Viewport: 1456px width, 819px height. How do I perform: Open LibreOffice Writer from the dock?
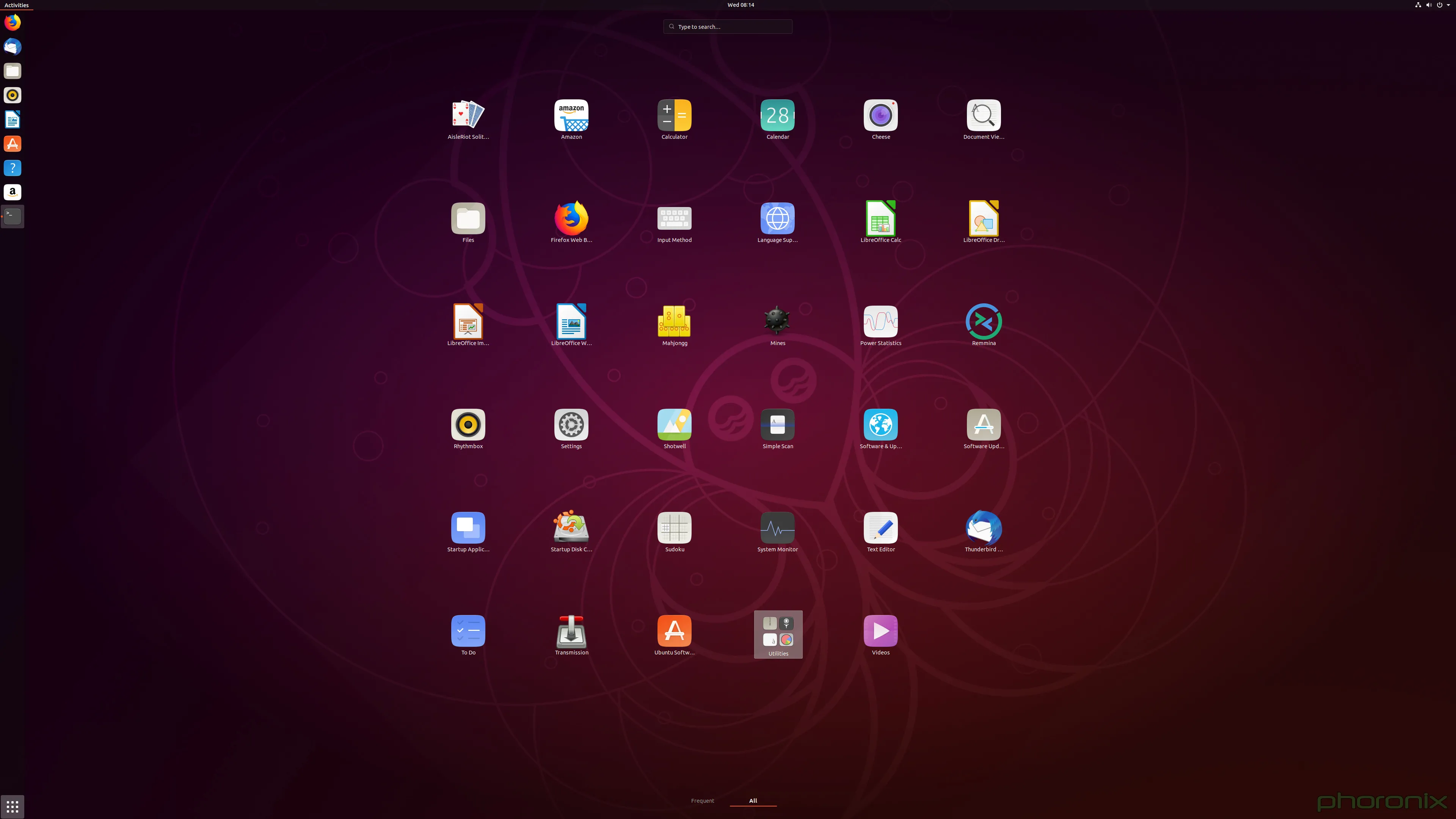click(13, 120)
